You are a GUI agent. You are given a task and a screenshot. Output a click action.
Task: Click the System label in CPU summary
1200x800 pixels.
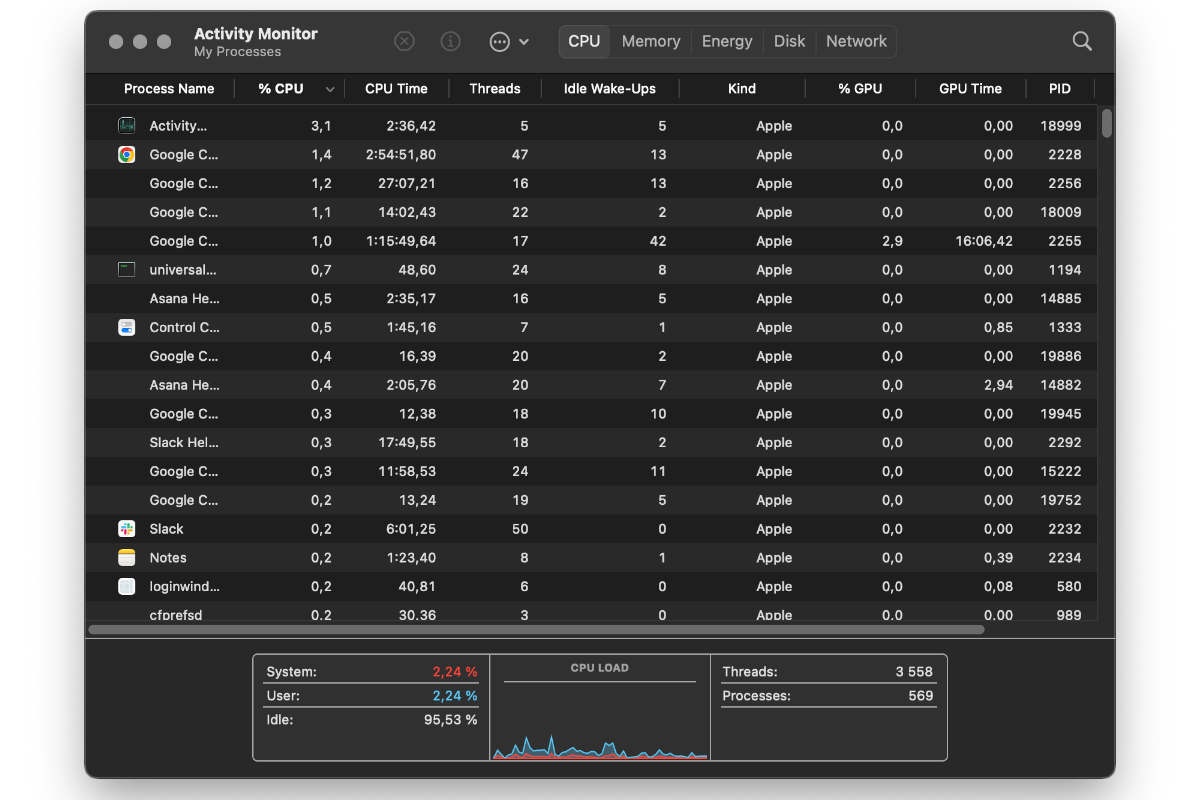pyautogui.click(x=291, y=672)
